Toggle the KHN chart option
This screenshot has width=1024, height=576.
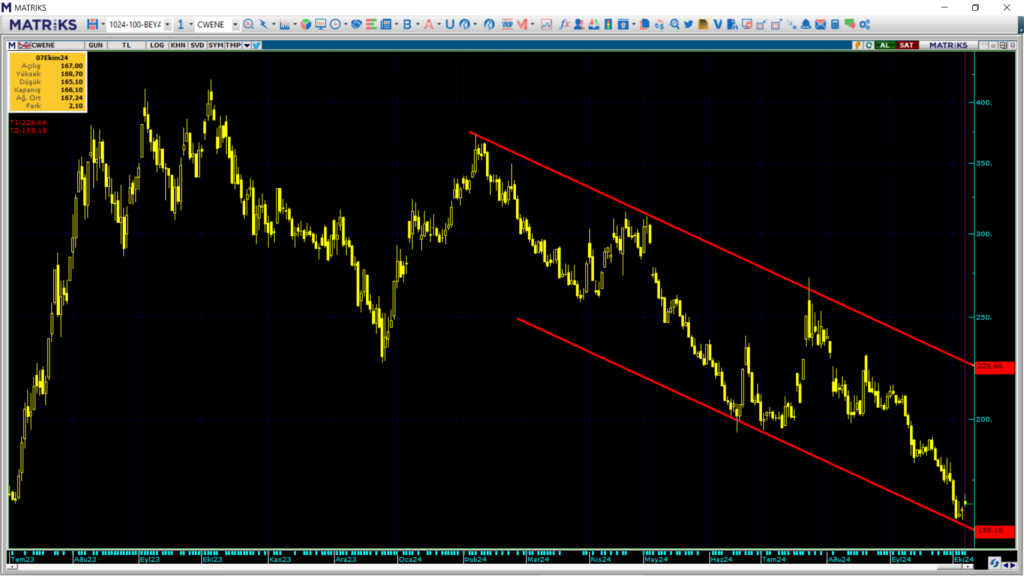(x=177, y=45)
